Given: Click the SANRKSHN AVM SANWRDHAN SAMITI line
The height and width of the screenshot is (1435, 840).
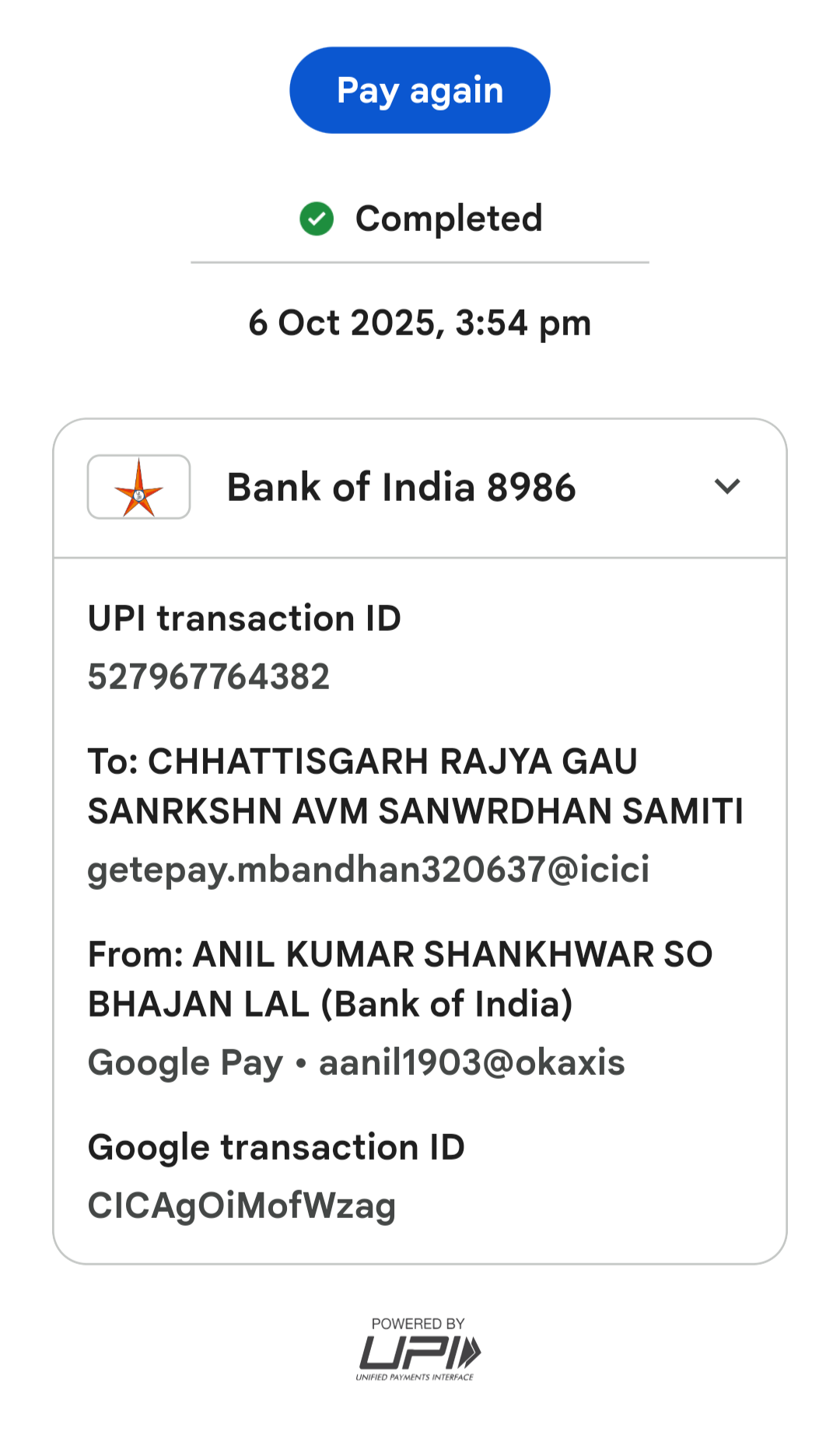Looking at the screenshot, I should (x=415, y=811).
